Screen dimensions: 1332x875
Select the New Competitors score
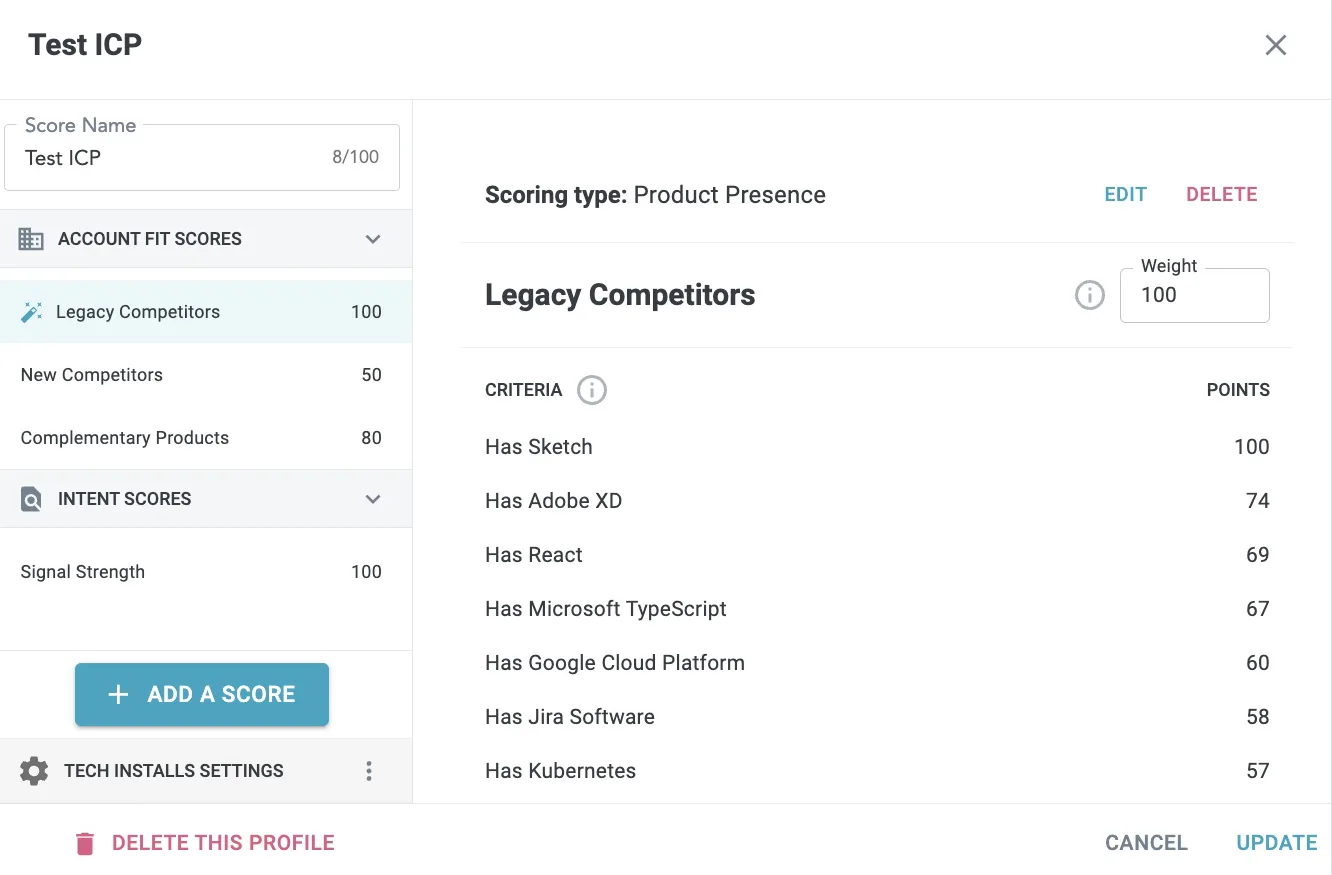pyautogui.click(x=206, y=375)
